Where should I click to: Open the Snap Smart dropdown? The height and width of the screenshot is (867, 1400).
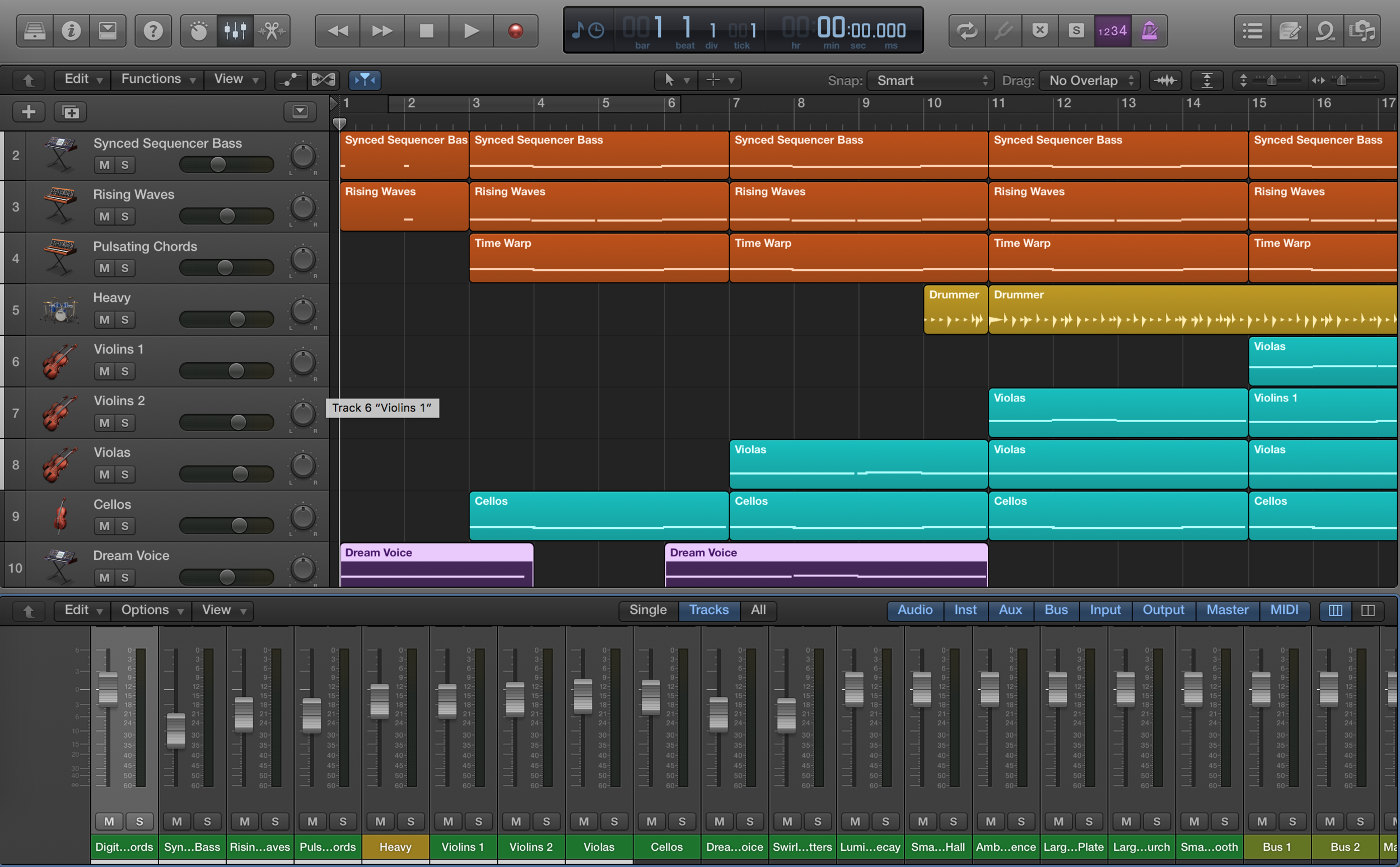[930, 81]
